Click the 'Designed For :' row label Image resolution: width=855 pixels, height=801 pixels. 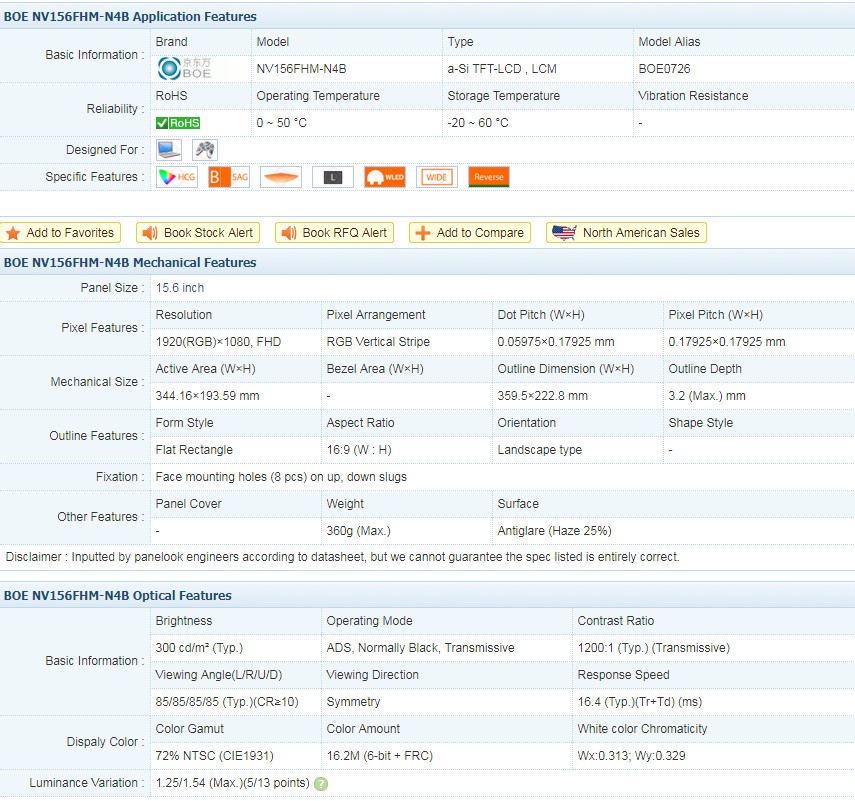coord(105,150)
